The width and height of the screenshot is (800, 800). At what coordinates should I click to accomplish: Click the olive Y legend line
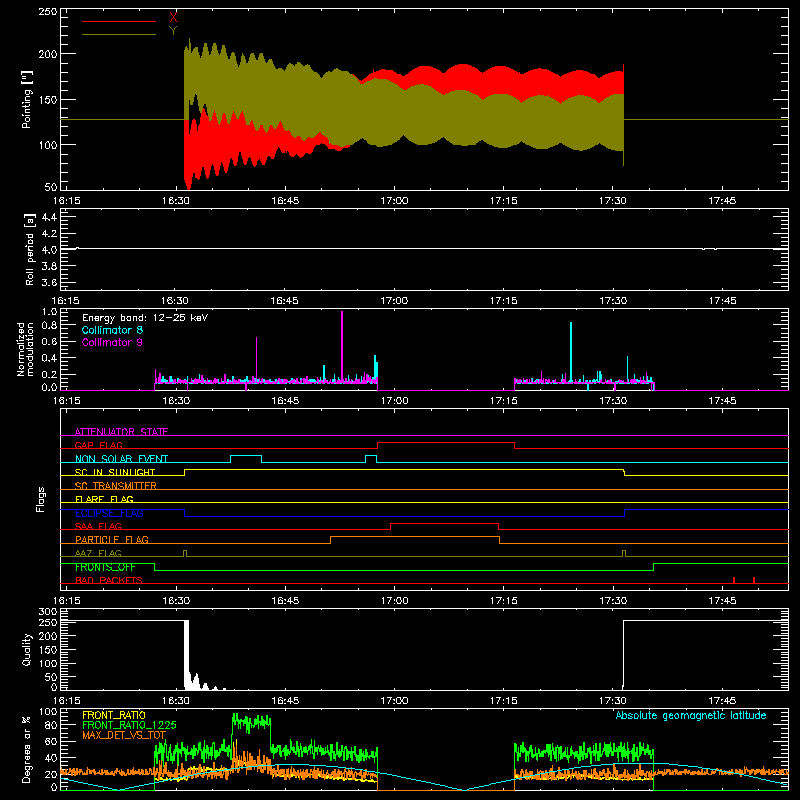(x=119, y=35)
